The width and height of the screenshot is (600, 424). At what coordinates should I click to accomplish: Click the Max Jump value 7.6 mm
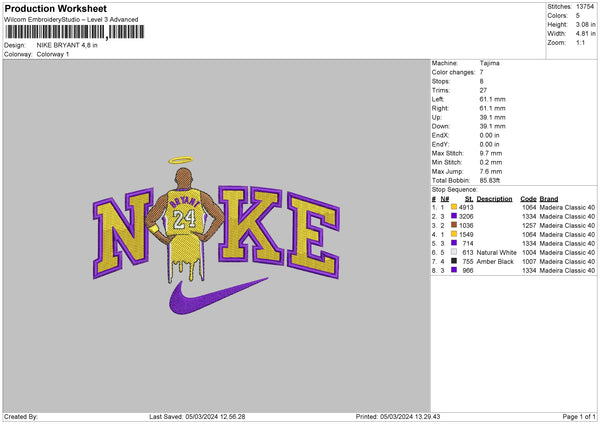491,171
